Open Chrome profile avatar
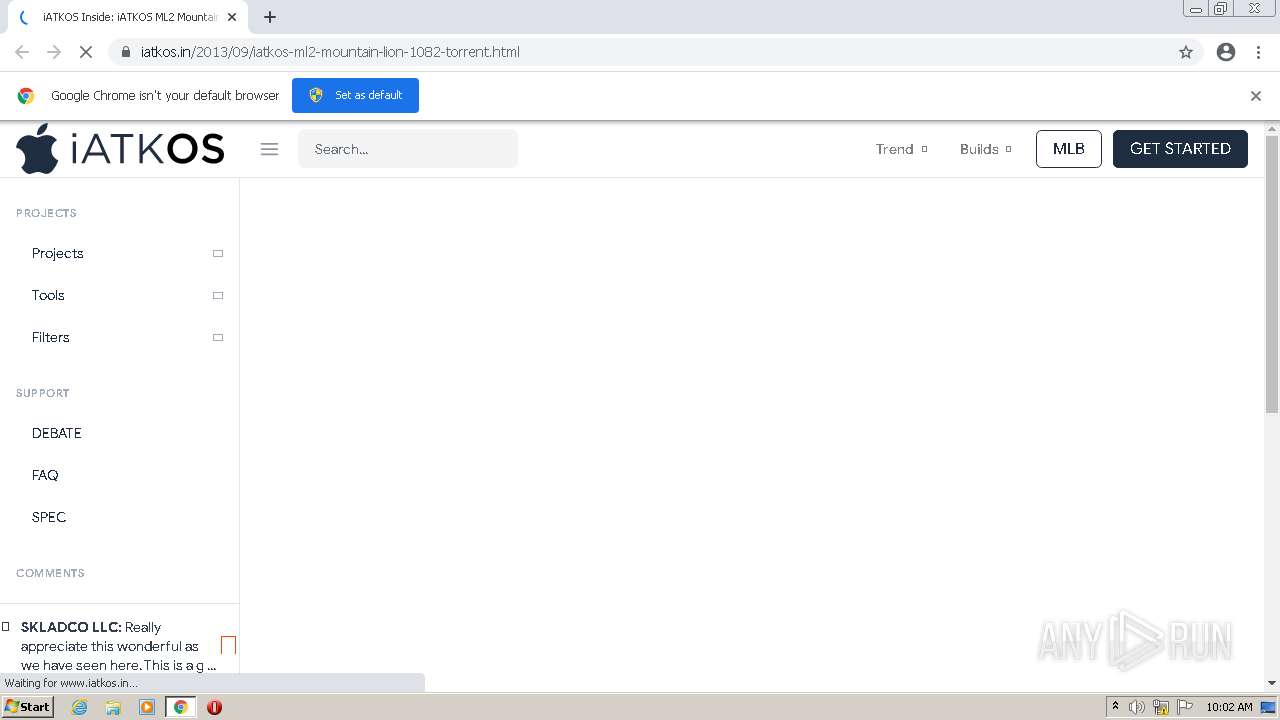 (1226, 52)
